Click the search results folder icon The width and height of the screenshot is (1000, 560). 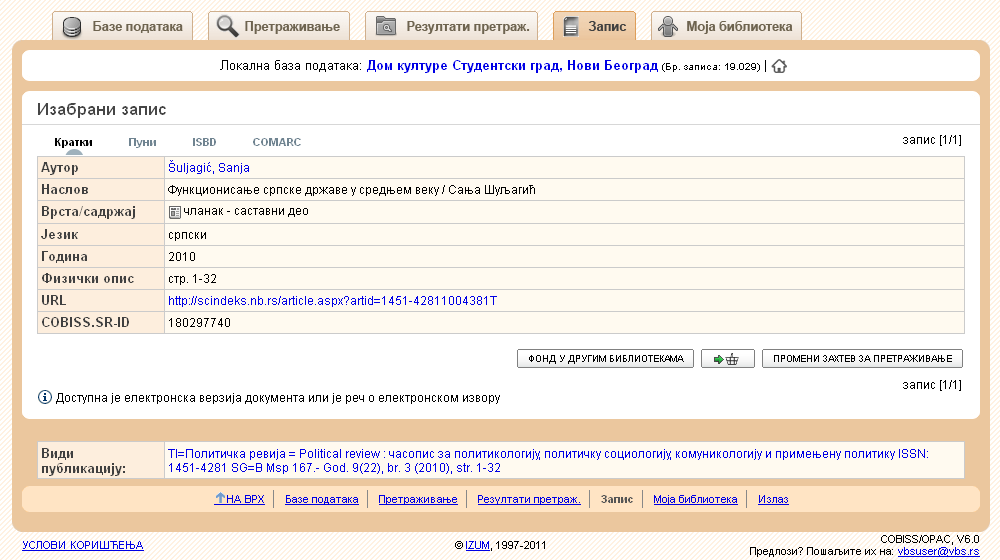point(386,26)
